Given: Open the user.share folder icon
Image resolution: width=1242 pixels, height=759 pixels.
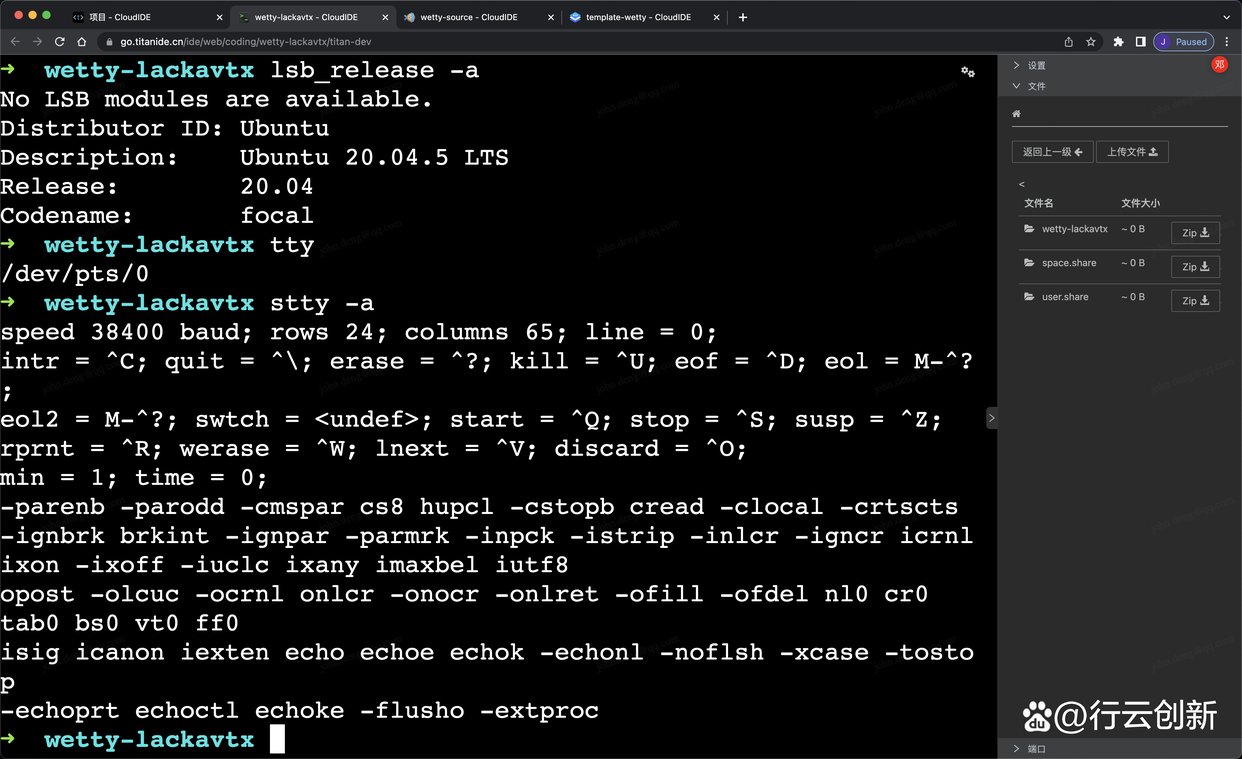Looking at the screenshot, I should 1028,296.
